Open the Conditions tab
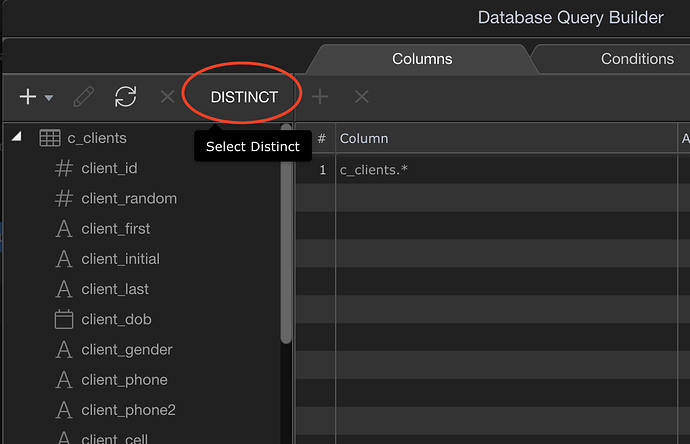690x444 pixels. point(637,59)
